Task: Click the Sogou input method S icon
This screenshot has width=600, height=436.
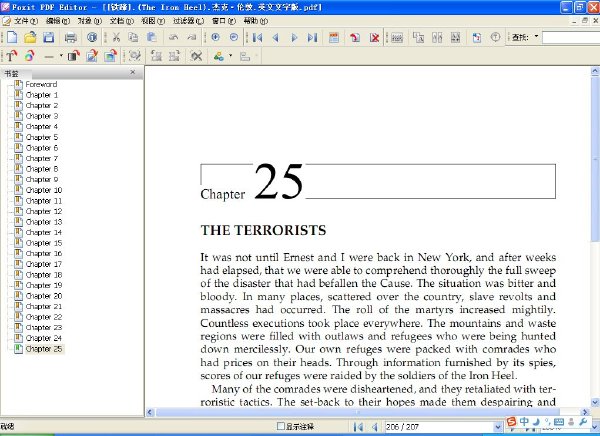Action: pyautogui.click(x=511, y=421)
